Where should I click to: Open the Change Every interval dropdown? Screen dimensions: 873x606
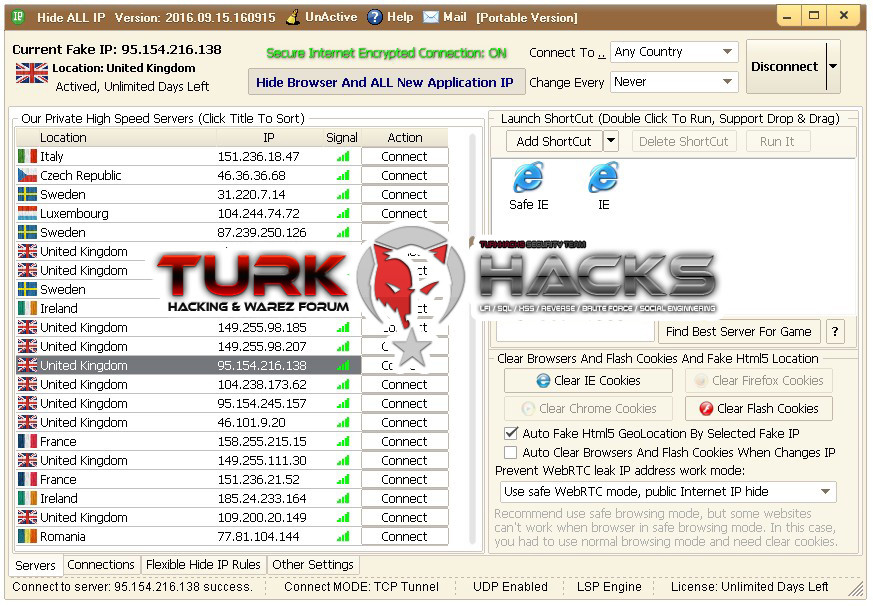point(674,82)
